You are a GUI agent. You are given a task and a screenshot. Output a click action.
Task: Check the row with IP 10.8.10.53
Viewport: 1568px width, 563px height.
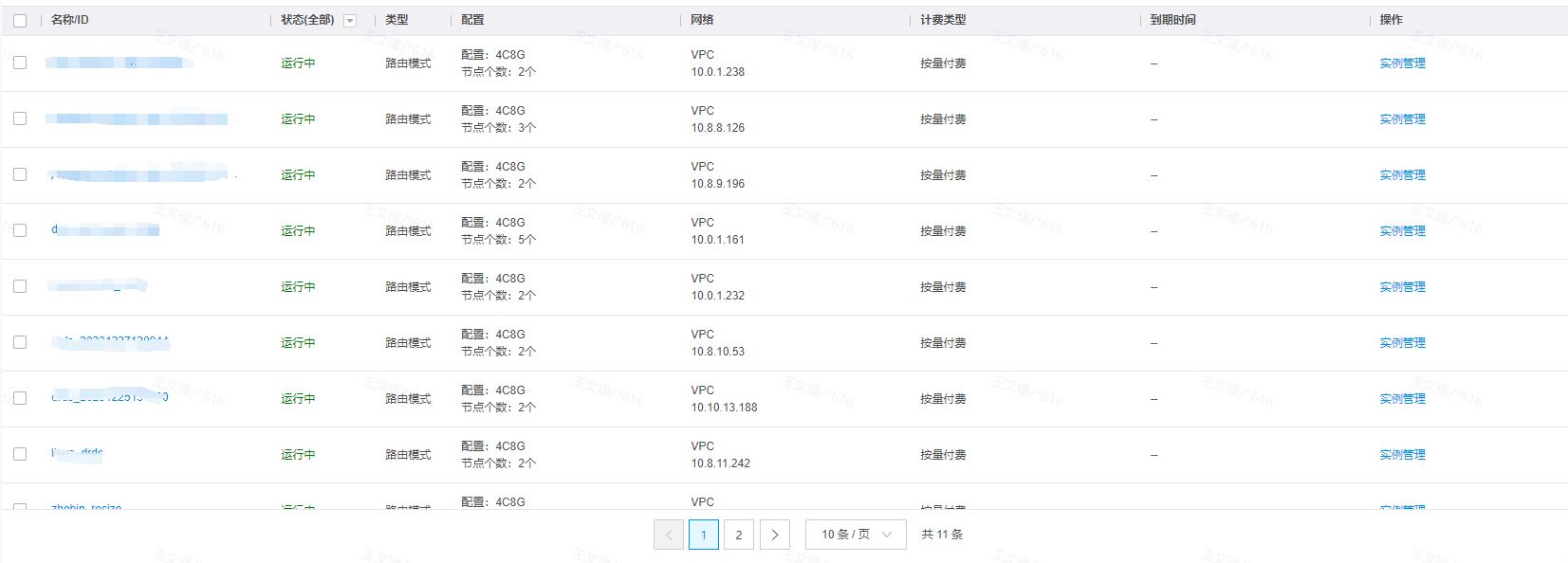pos(20,342)
